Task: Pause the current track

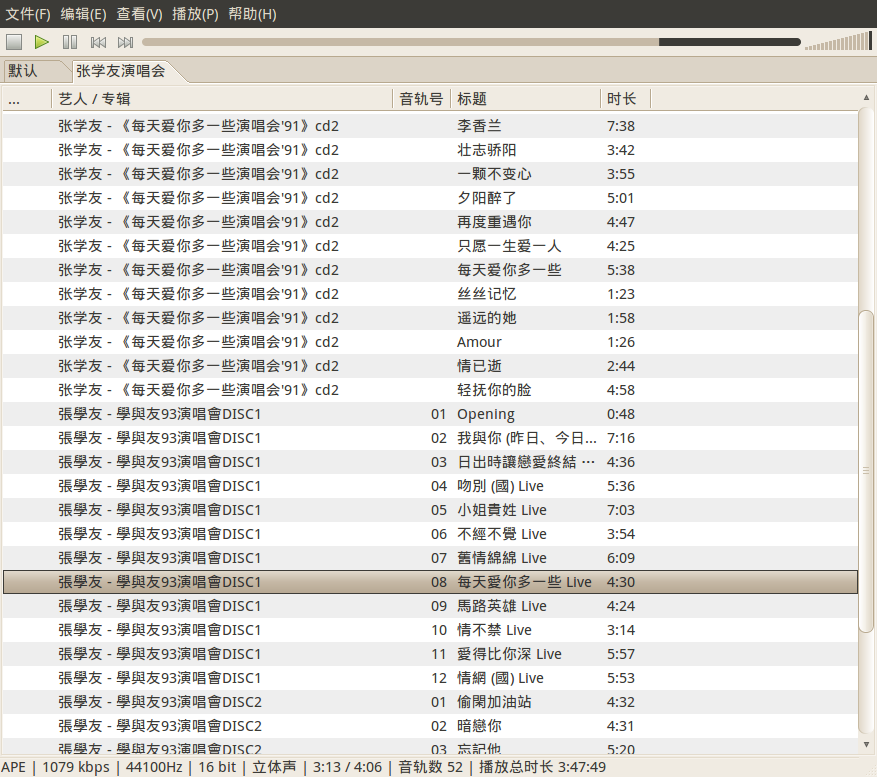Action: click(70, 42)
